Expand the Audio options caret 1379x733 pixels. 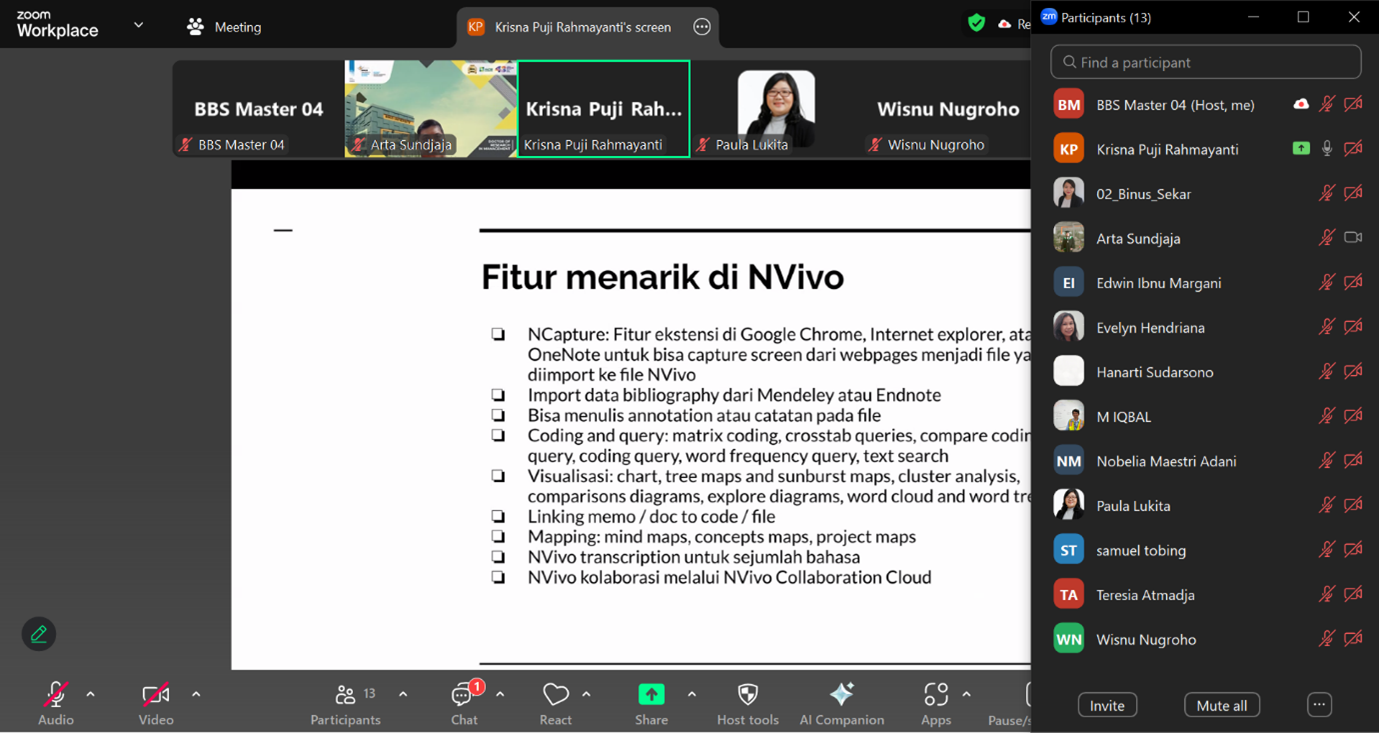[91, 694]
